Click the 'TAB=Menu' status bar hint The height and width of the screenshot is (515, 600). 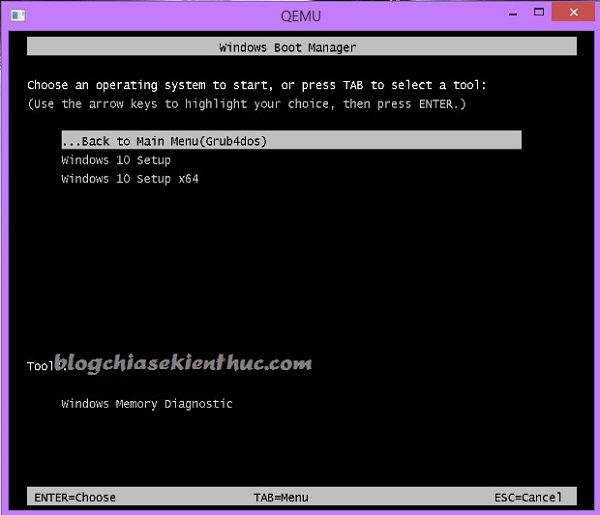[x=281, y=497]
